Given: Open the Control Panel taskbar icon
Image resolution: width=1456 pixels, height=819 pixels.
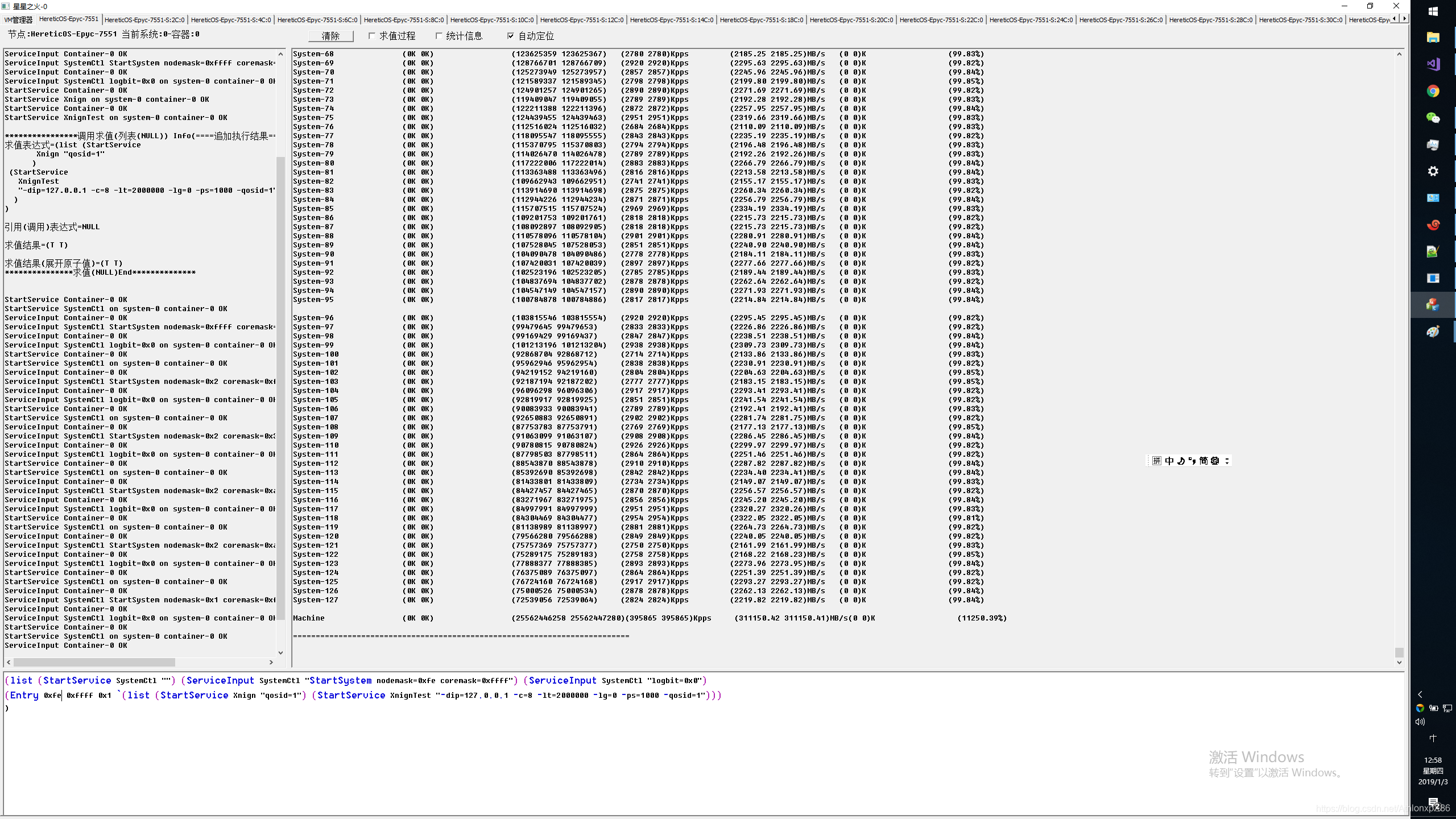Looking at the screenshot, I should pyautogui.click(x=1433, y=198).
